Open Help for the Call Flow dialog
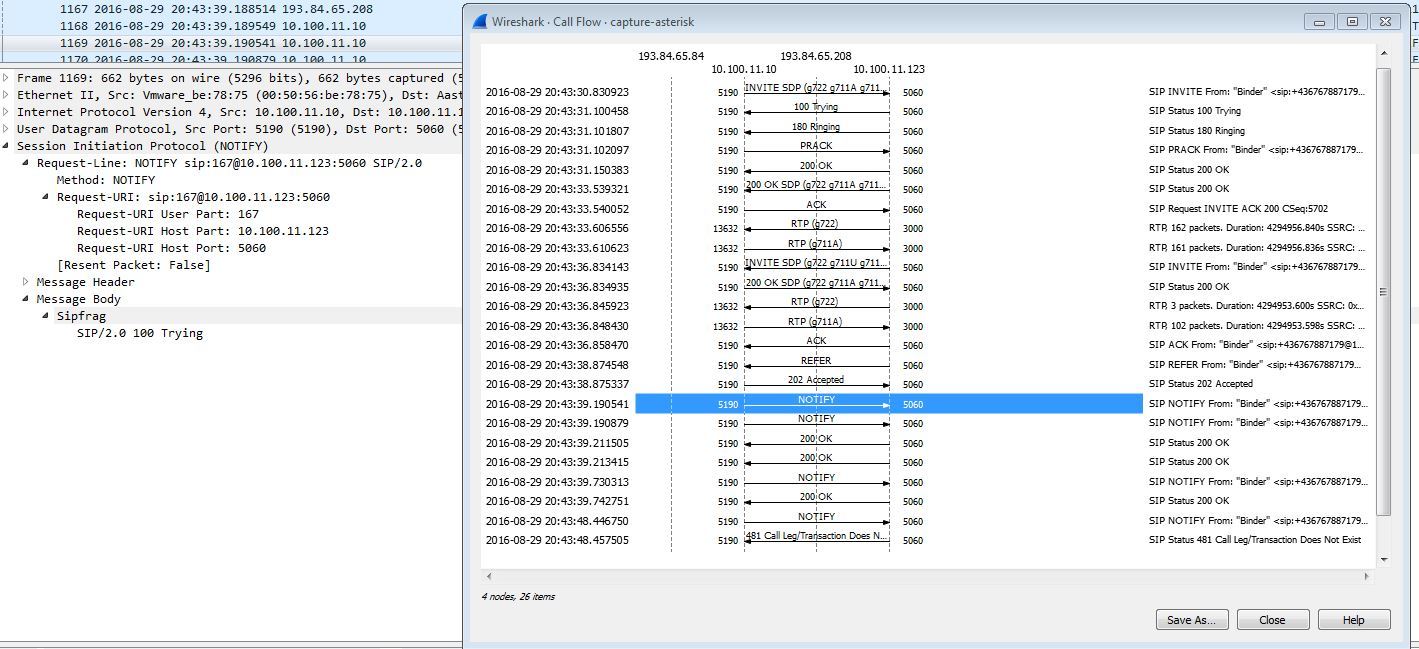 1354,620
